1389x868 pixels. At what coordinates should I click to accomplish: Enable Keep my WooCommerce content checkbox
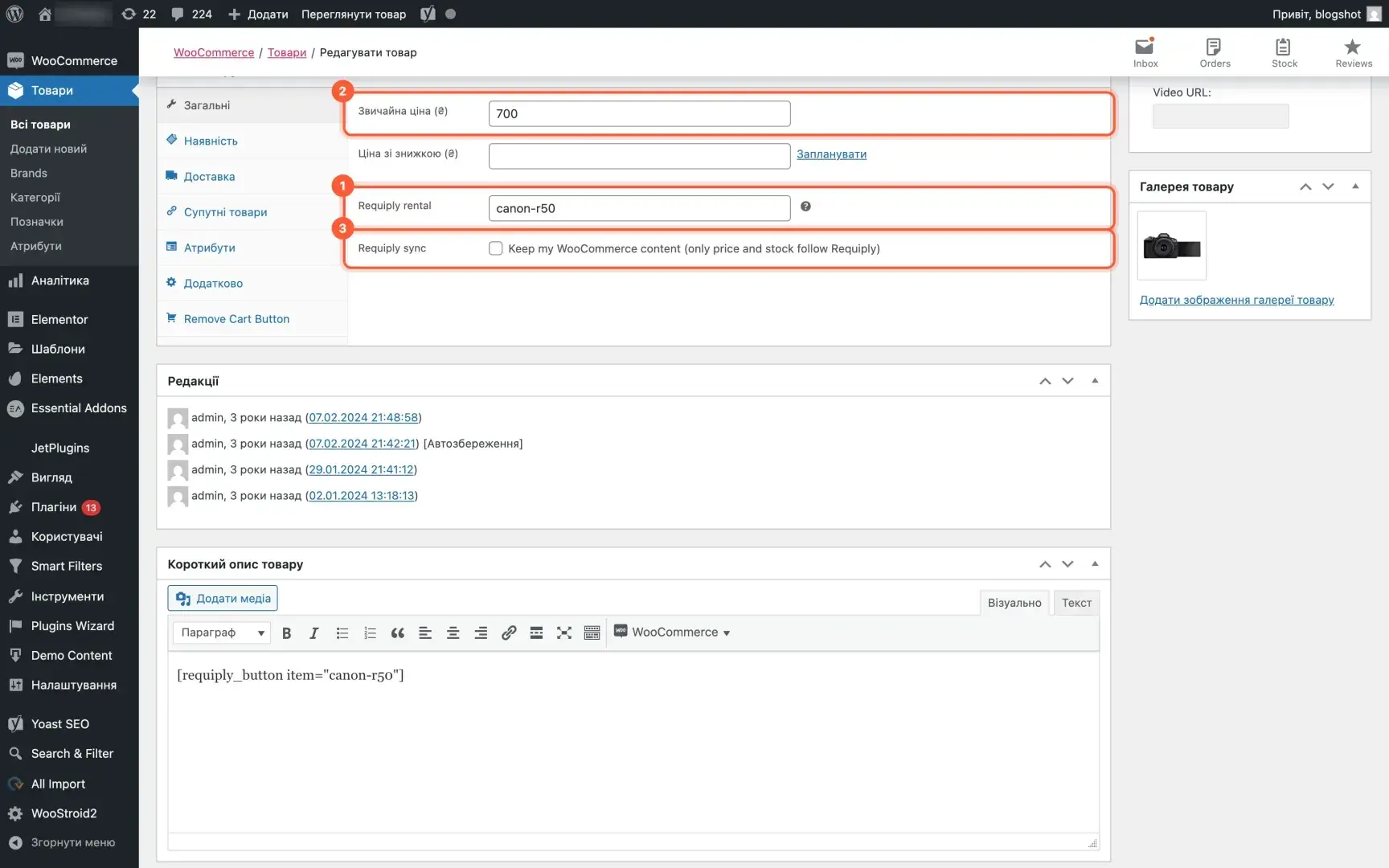coord(496,248)
